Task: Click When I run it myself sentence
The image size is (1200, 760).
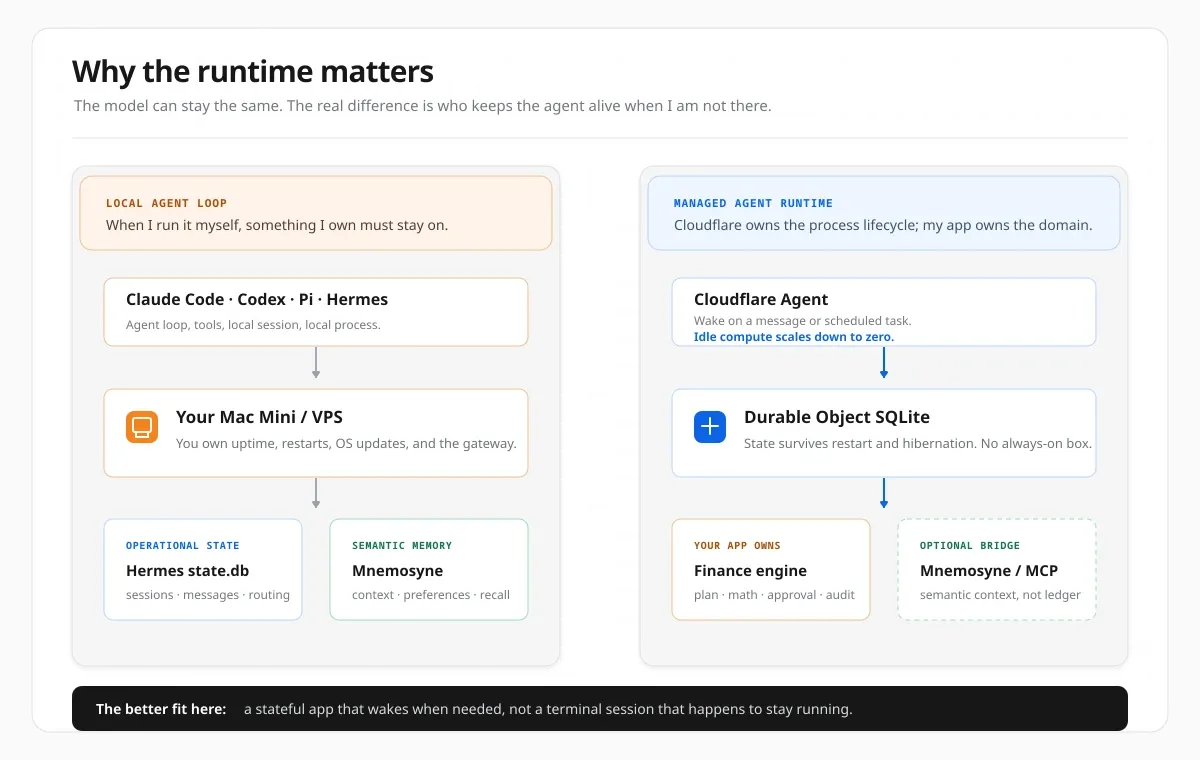Action: 277,225
